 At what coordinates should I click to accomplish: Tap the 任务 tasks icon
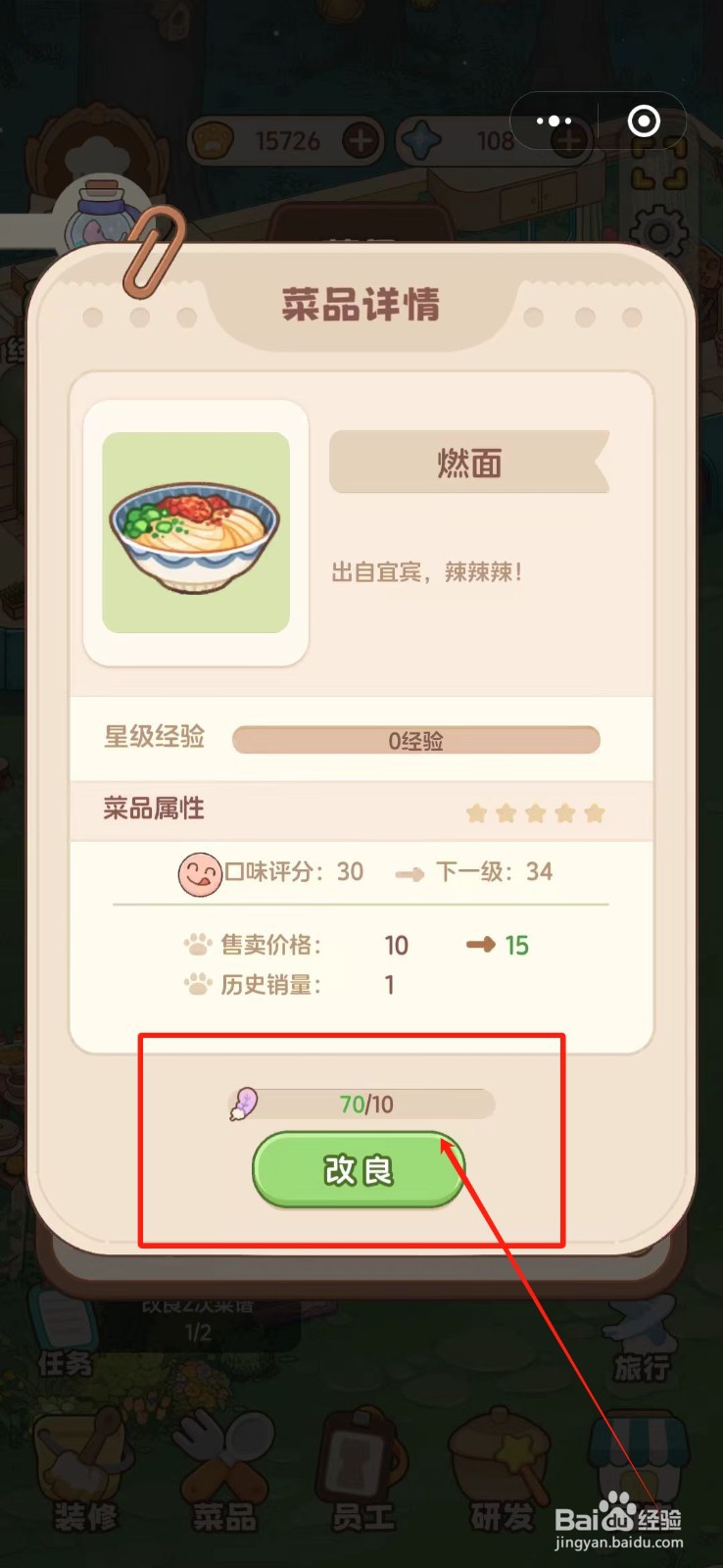(65, 1333)
